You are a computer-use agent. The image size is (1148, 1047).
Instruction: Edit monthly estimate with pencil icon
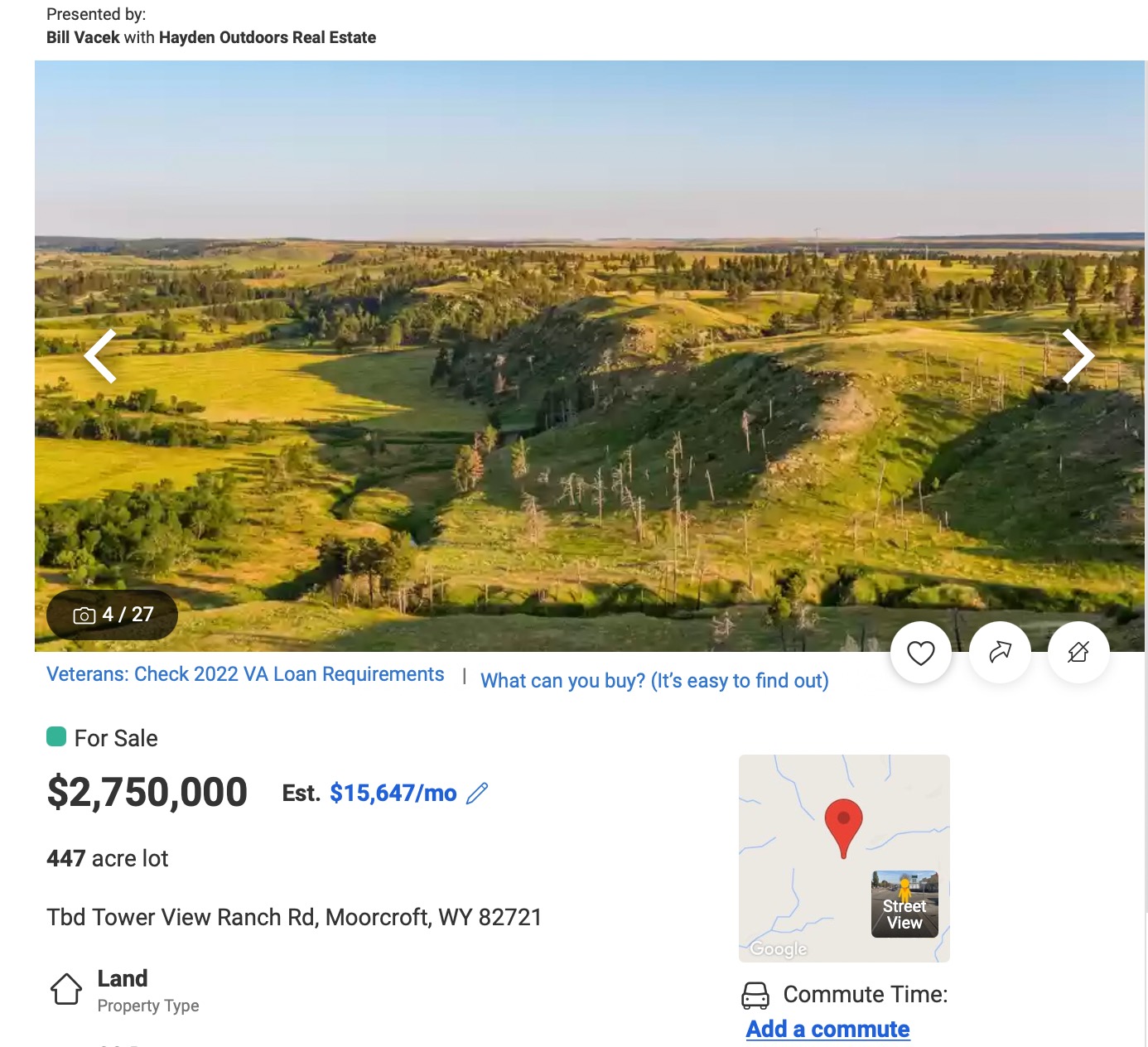click(477, 794)
